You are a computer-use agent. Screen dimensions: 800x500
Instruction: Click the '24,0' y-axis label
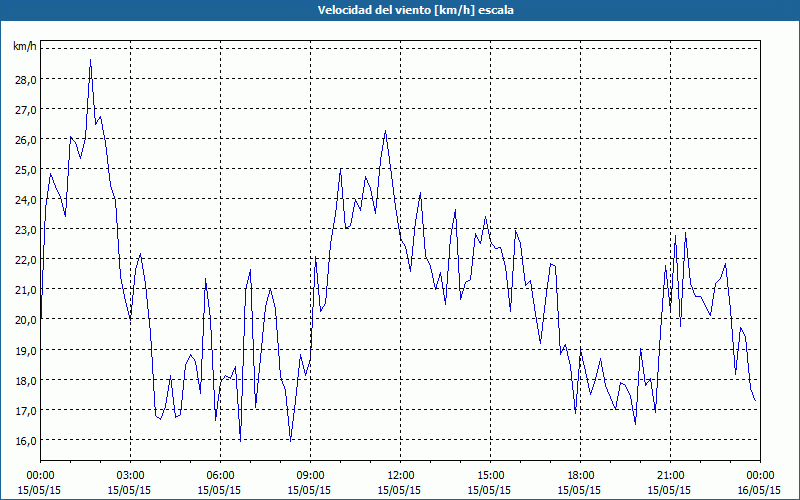pos(25,200)
